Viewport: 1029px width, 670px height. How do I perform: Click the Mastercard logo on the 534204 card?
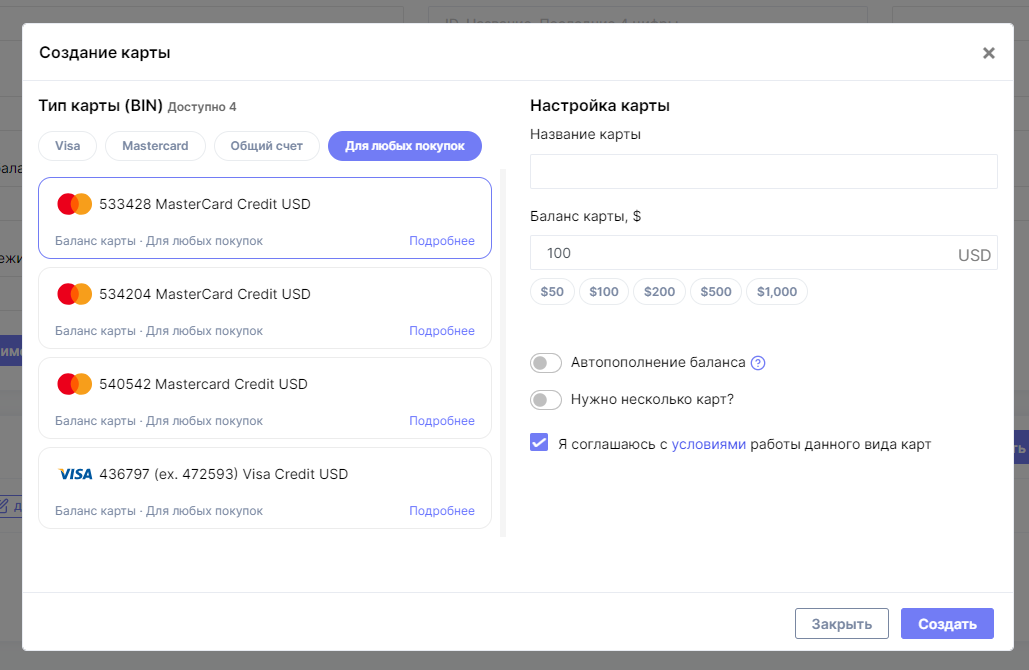tap(75, 294)
